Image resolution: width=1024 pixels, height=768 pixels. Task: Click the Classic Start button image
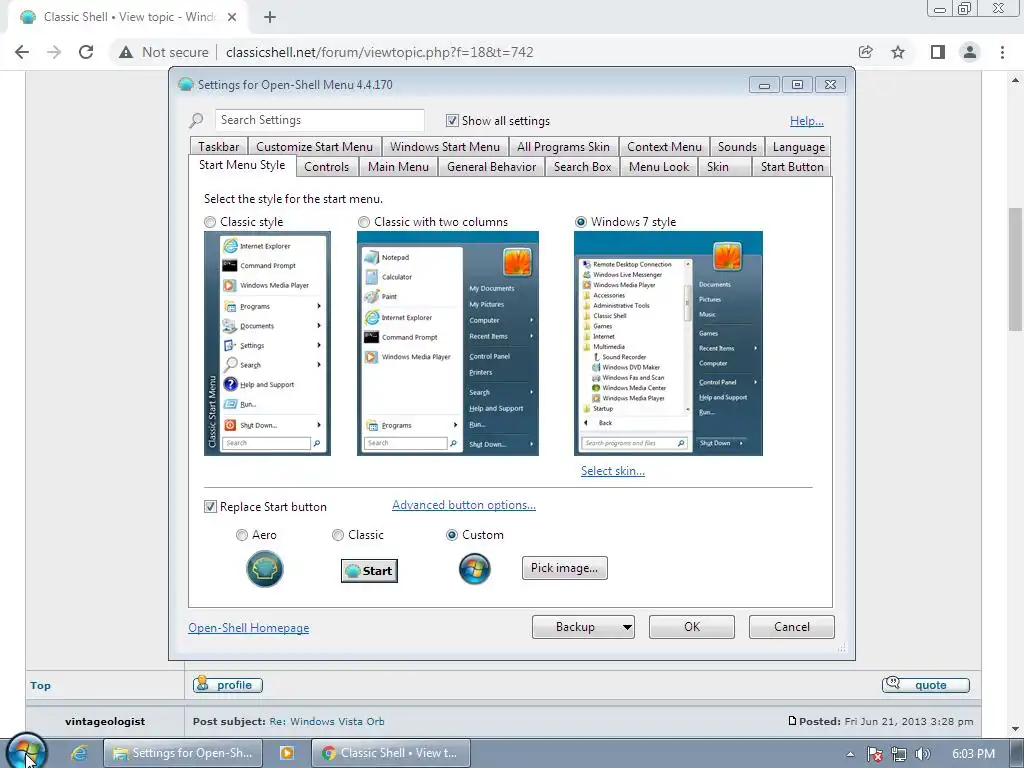[x=369, y=571]
